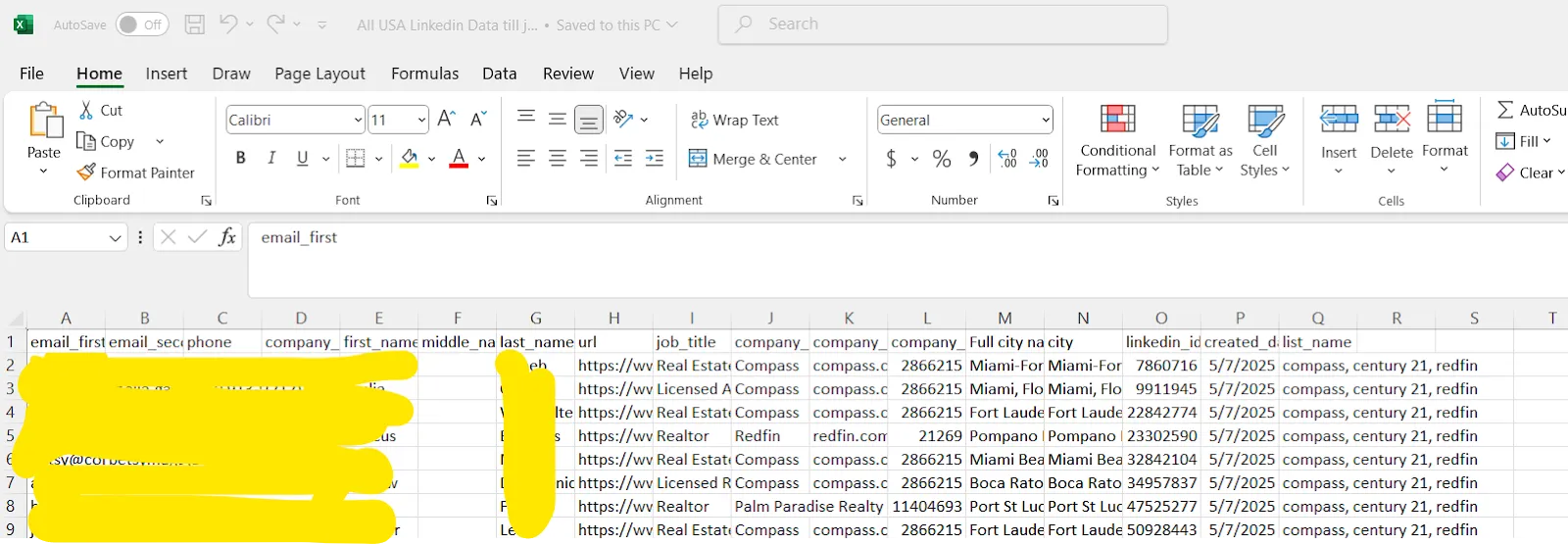Decrease decimal places

coord(1040,158)
